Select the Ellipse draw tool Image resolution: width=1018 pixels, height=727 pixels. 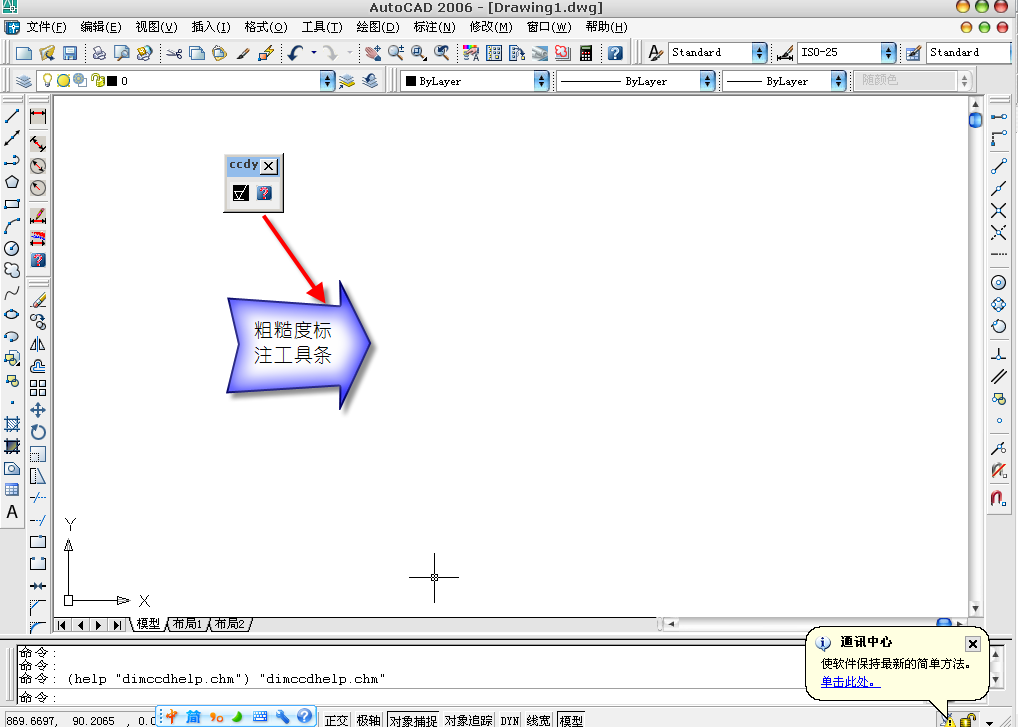point(12,315)
